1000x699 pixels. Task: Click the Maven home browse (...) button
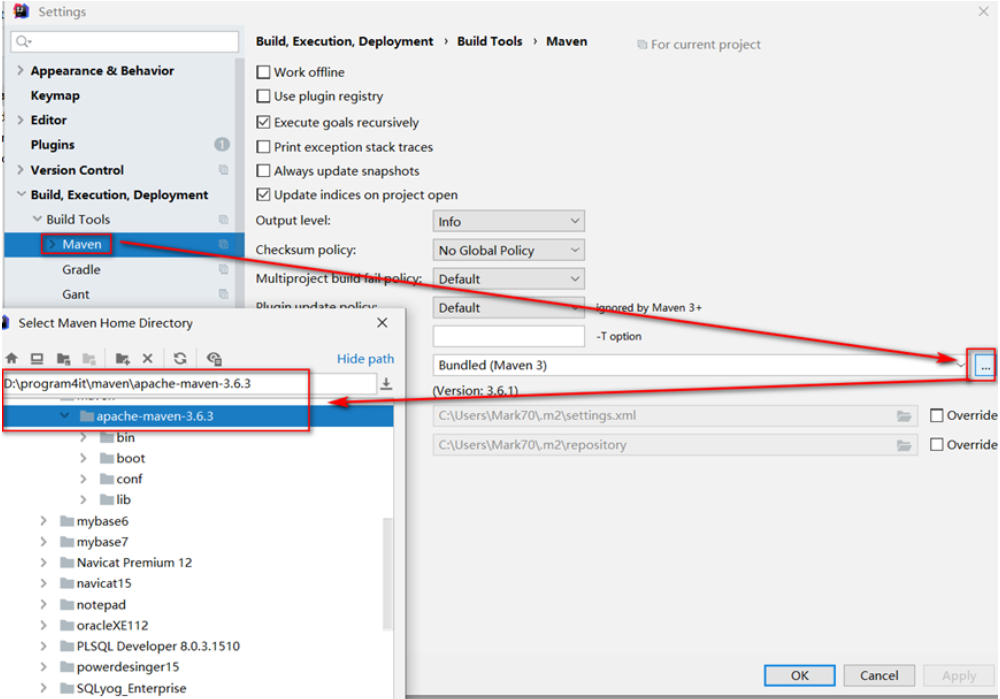[985, 366]
